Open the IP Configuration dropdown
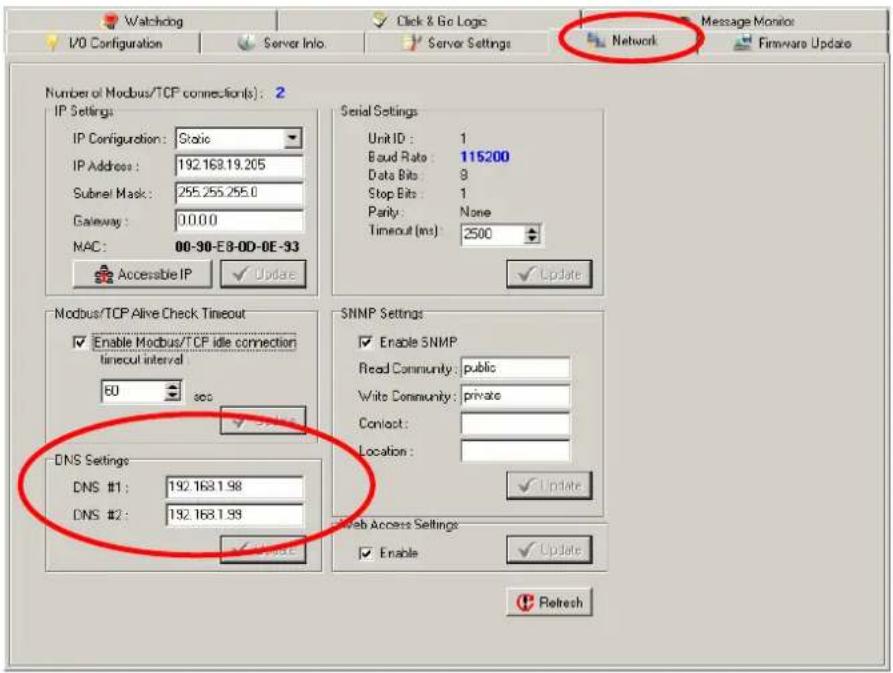 pyautogui.click(x=293, y=138)
